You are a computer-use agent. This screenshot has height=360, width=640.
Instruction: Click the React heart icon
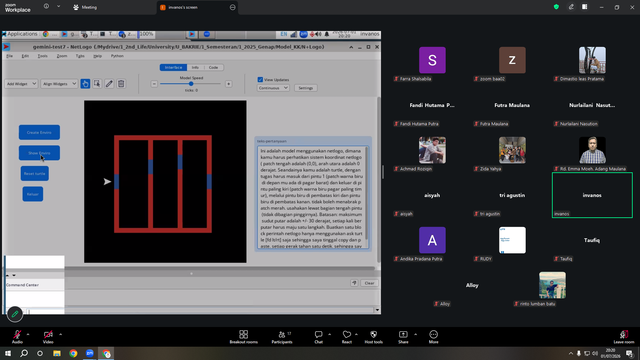point(347,335)
